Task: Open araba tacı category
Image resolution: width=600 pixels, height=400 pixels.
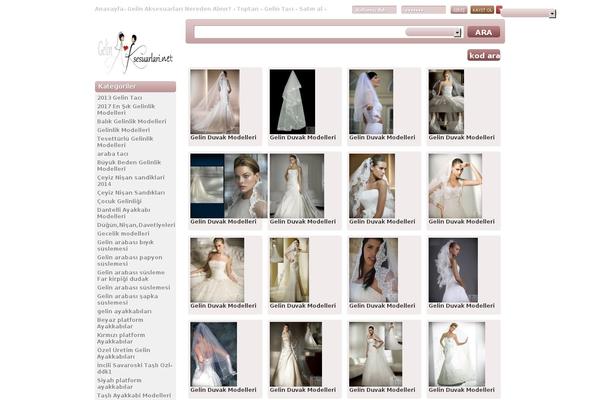Action: point(112,153)
